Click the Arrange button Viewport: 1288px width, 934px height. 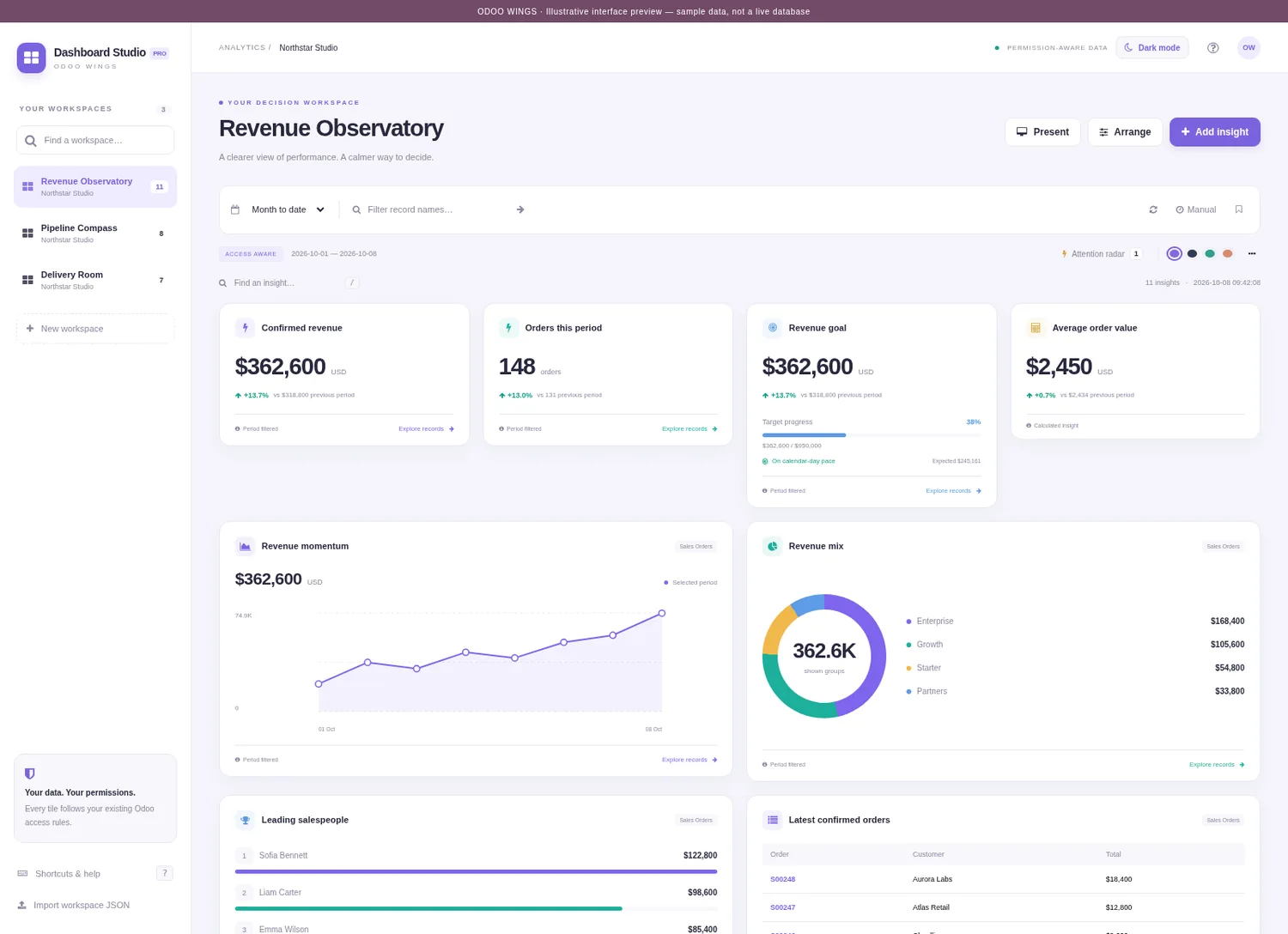coord(1125,132)
